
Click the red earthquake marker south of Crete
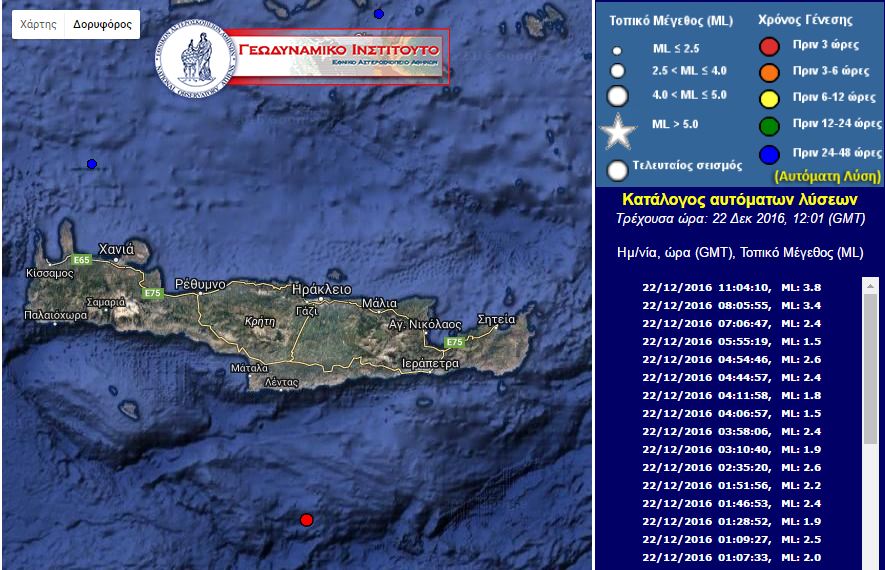(x=306, y=519)
